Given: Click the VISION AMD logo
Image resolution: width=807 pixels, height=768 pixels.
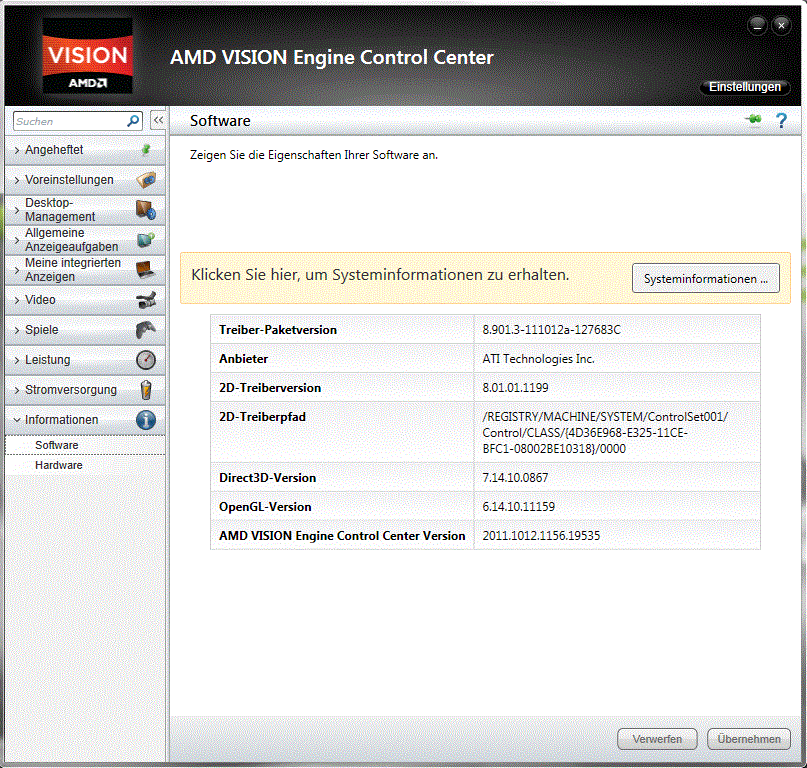Looking at the screenshot, I should click(x=87, y=56).
